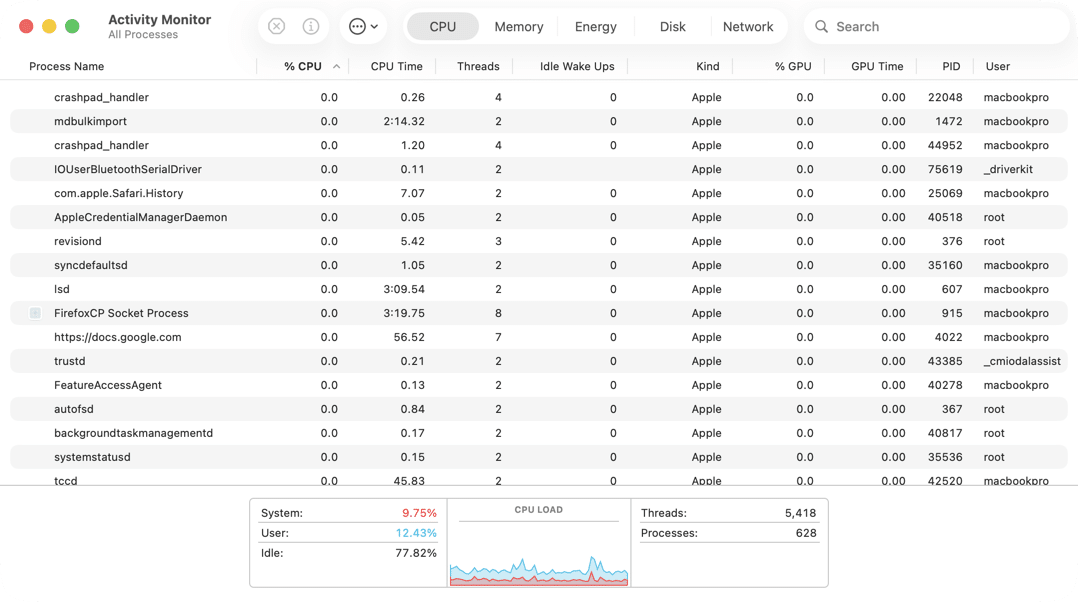The height and width of the screenshot is (602, 1078).
Task: Switch to the Network tab
Action: pos(748,27)
